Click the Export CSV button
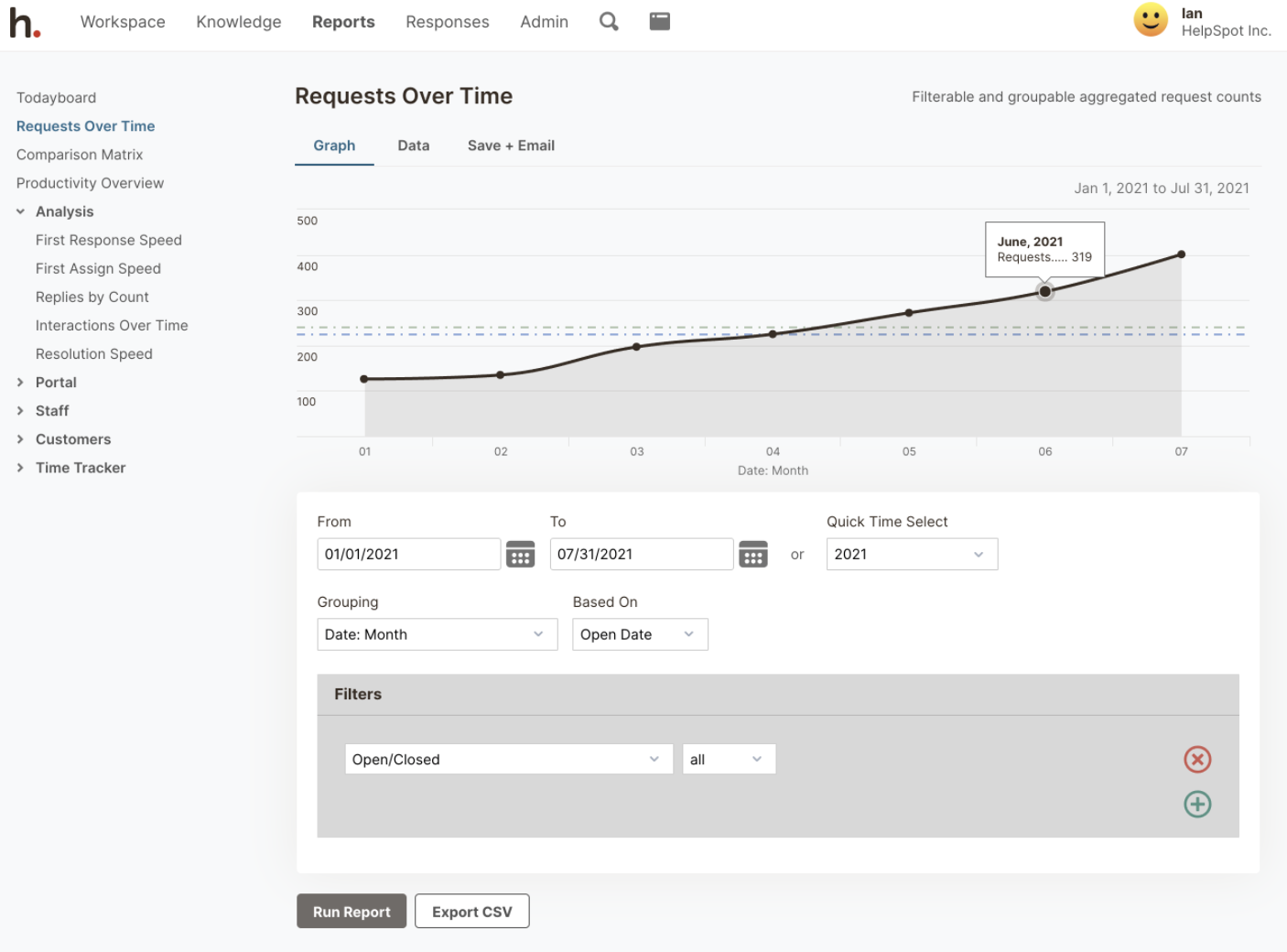 coord(471,912)
